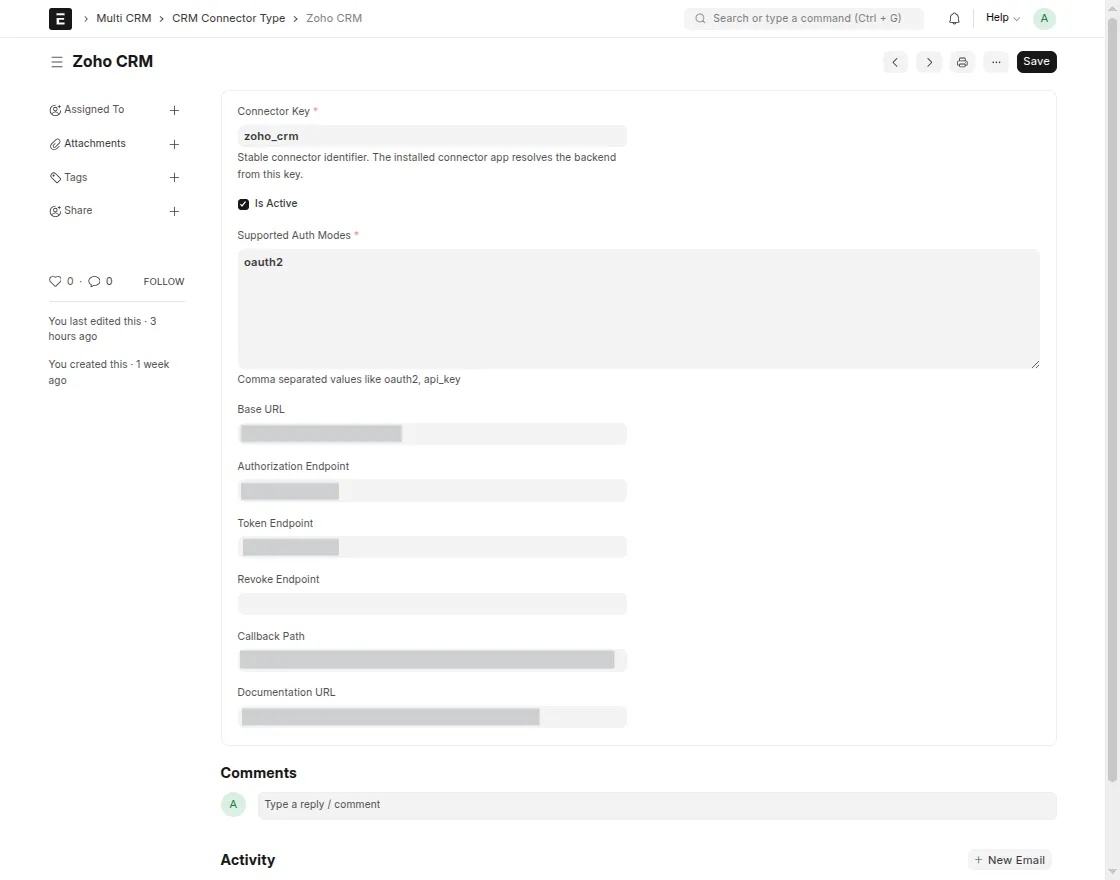
Task: Toggle the sidebar hamburger icon
Action: (56, 62)
